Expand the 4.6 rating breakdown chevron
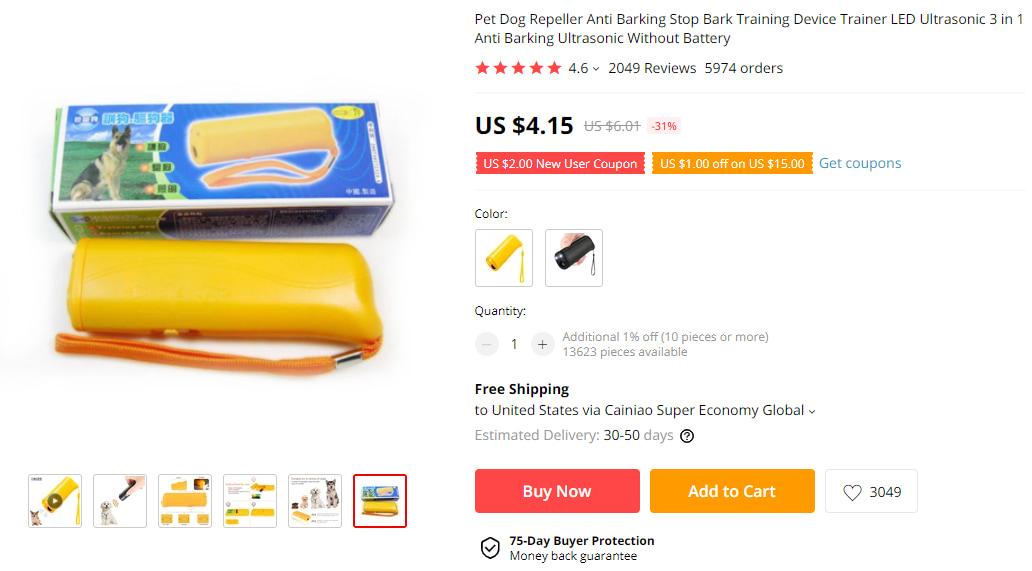This screenshot has height=571, width=1032. [x=596, y=68]
